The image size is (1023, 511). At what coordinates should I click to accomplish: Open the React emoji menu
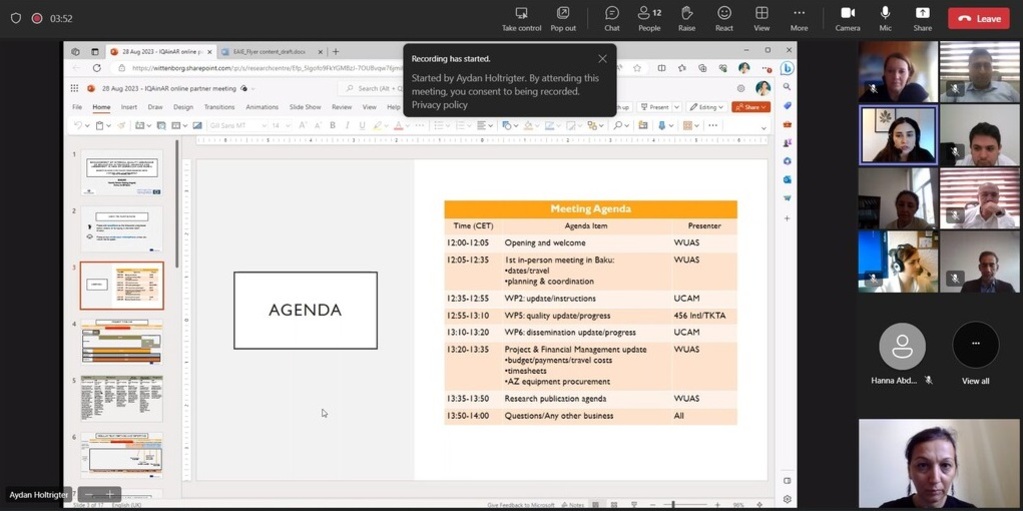point(724,18)
